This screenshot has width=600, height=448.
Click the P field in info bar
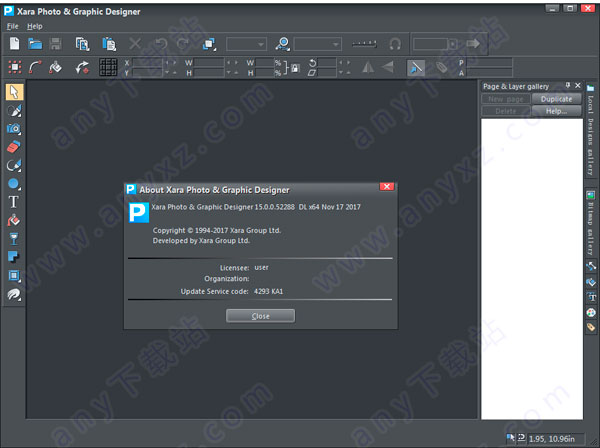(489, 62)
